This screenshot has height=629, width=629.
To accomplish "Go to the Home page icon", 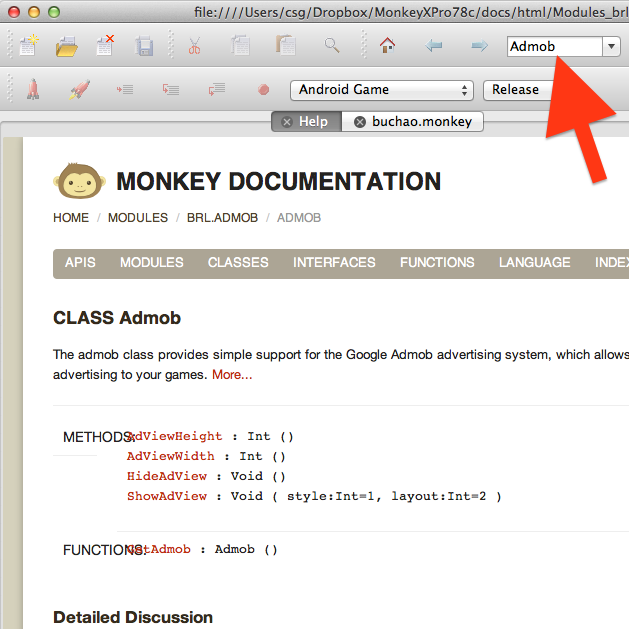I will tap(387, 46).
